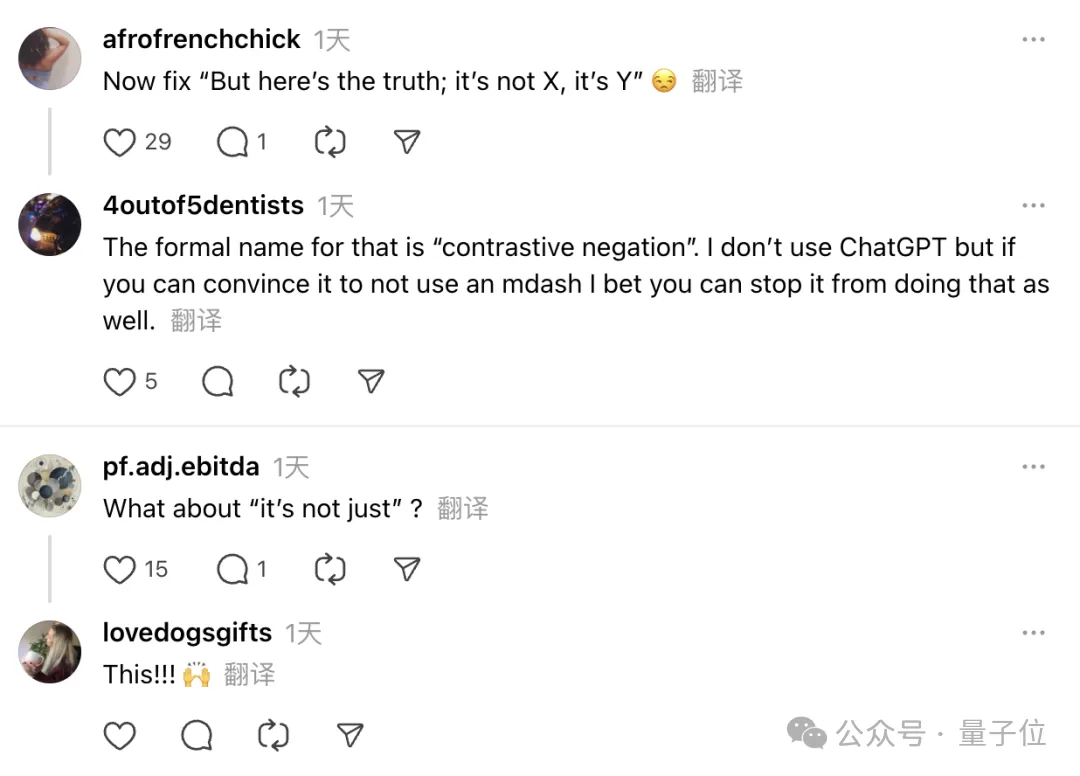Image resolution: width=1080 pixels, height=776 pixels.
Task: Open the options menu on lovedogsgifts' comment
Action: click(1033, 631)
